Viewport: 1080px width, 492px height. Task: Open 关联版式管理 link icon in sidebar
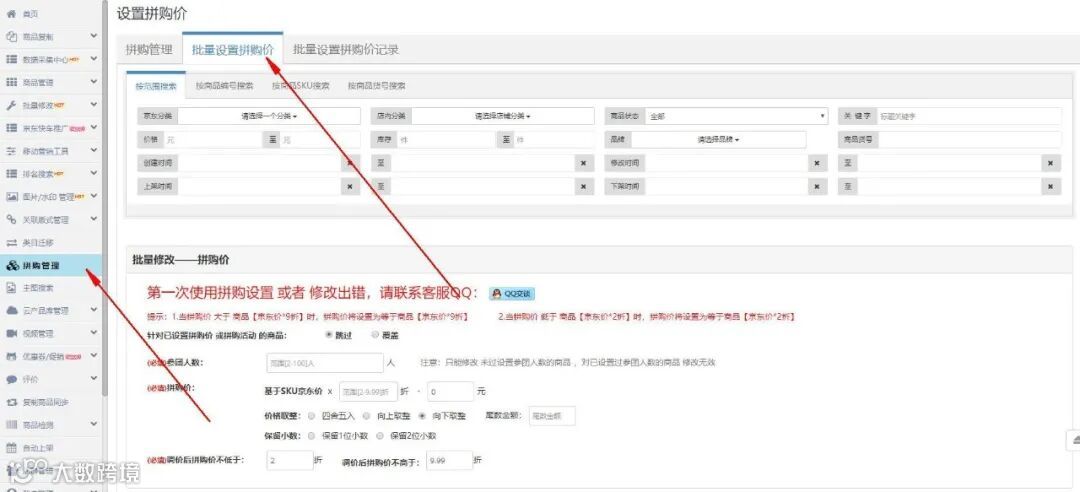11,219
